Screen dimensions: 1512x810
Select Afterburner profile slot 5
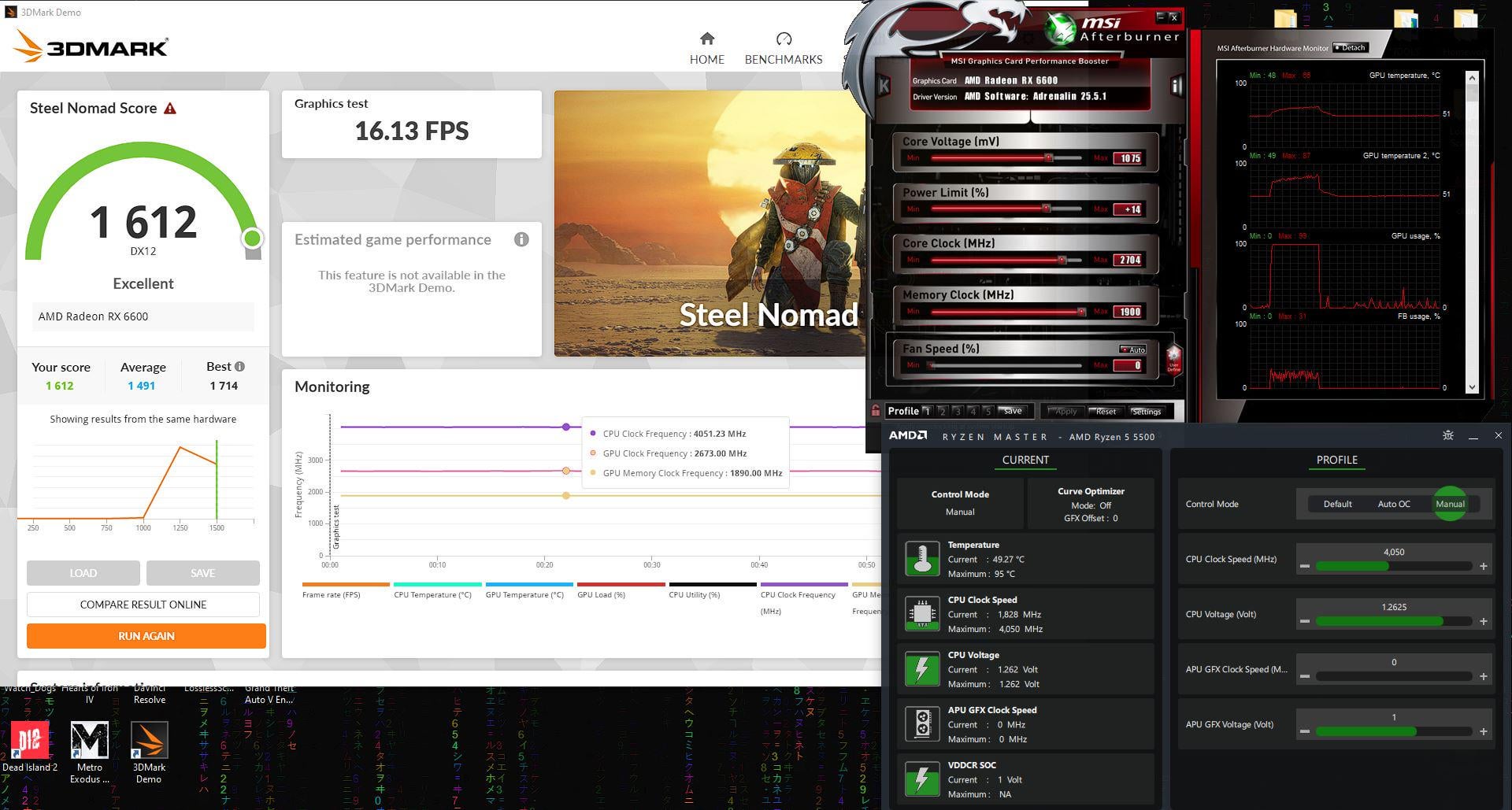click(988, 411)
